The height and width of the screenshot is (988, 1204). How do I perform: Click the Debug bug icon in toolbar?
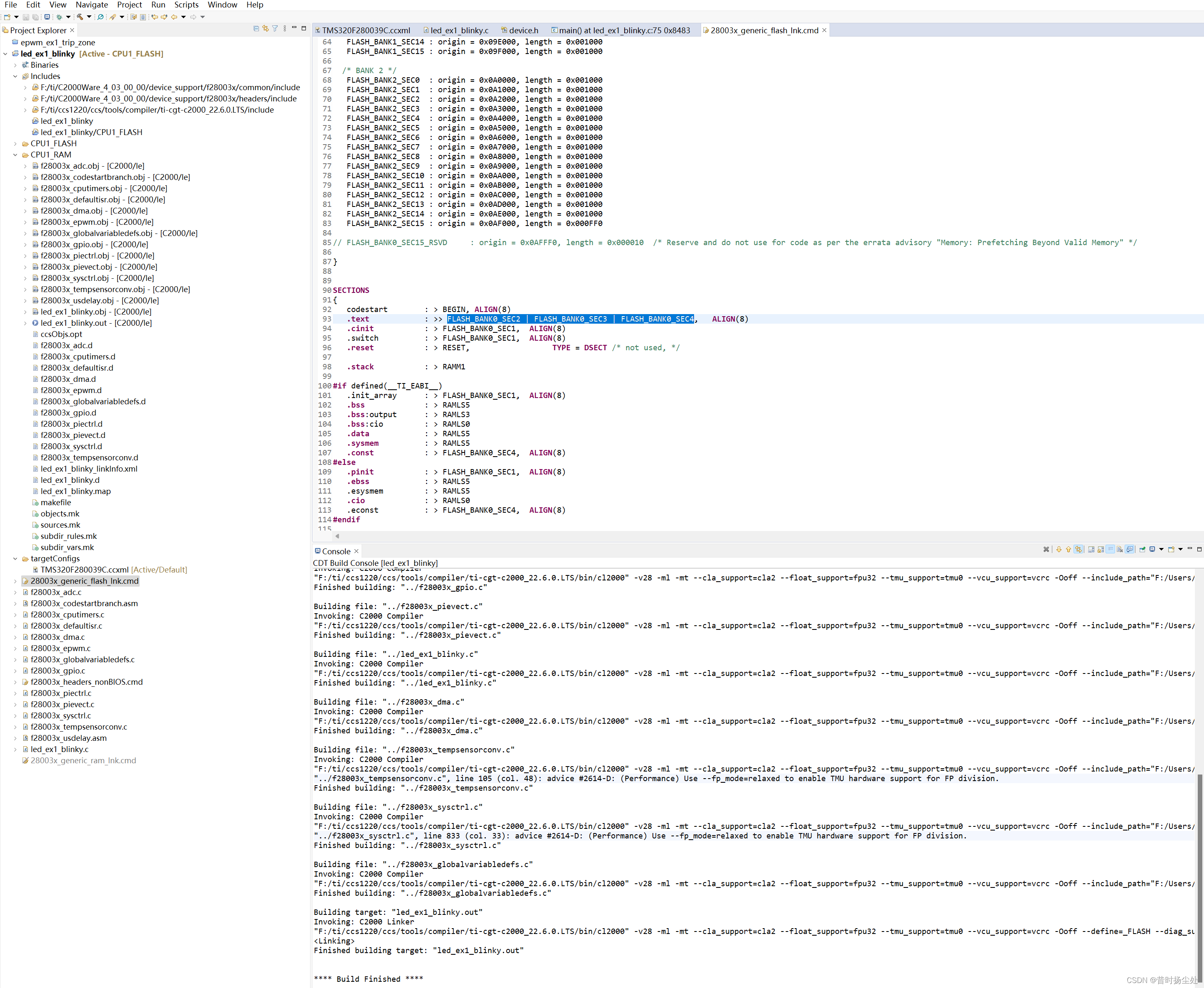59,17
